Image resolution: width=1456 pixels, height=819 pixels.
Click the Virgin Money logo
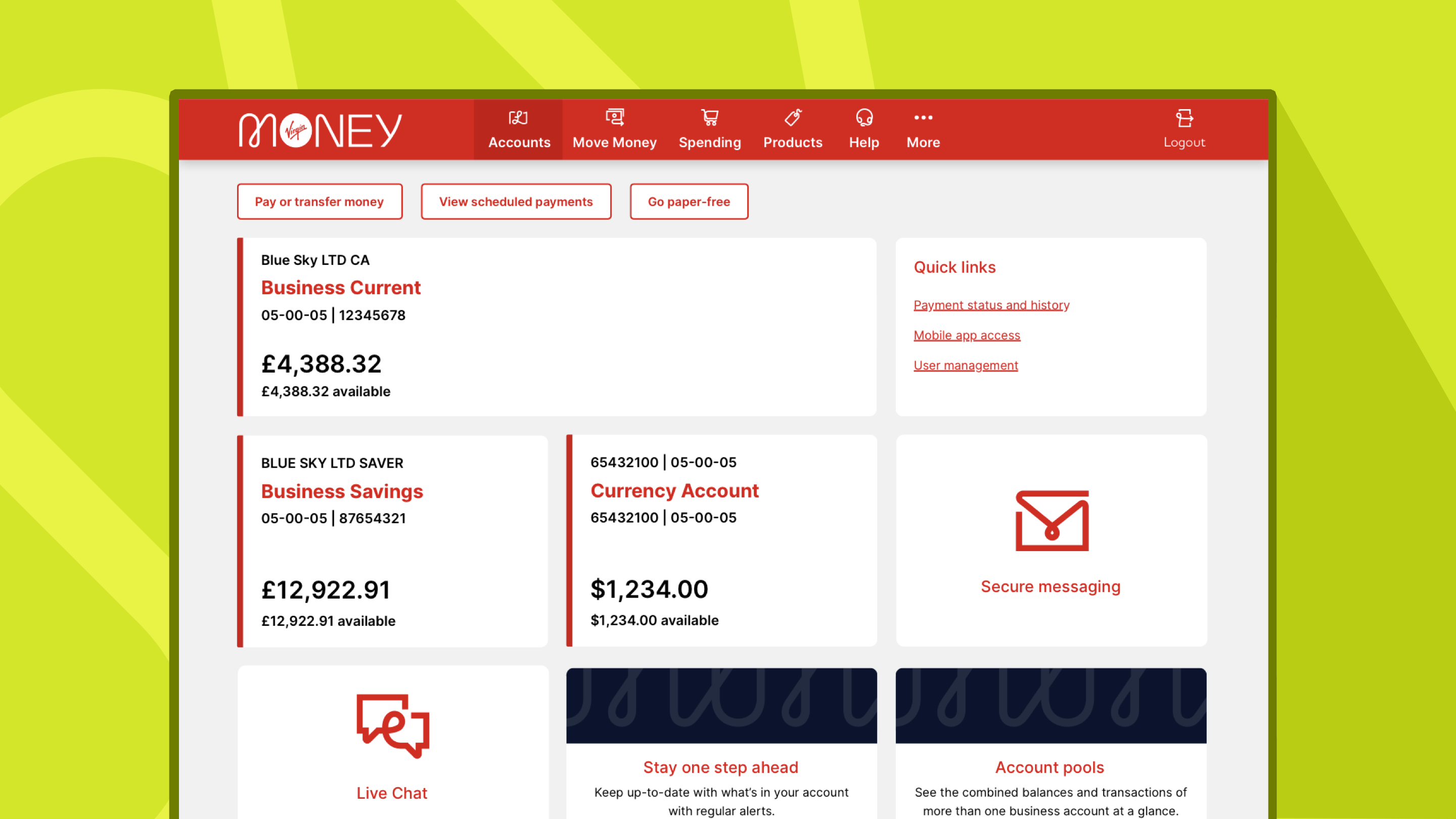[x=320, y=130]
